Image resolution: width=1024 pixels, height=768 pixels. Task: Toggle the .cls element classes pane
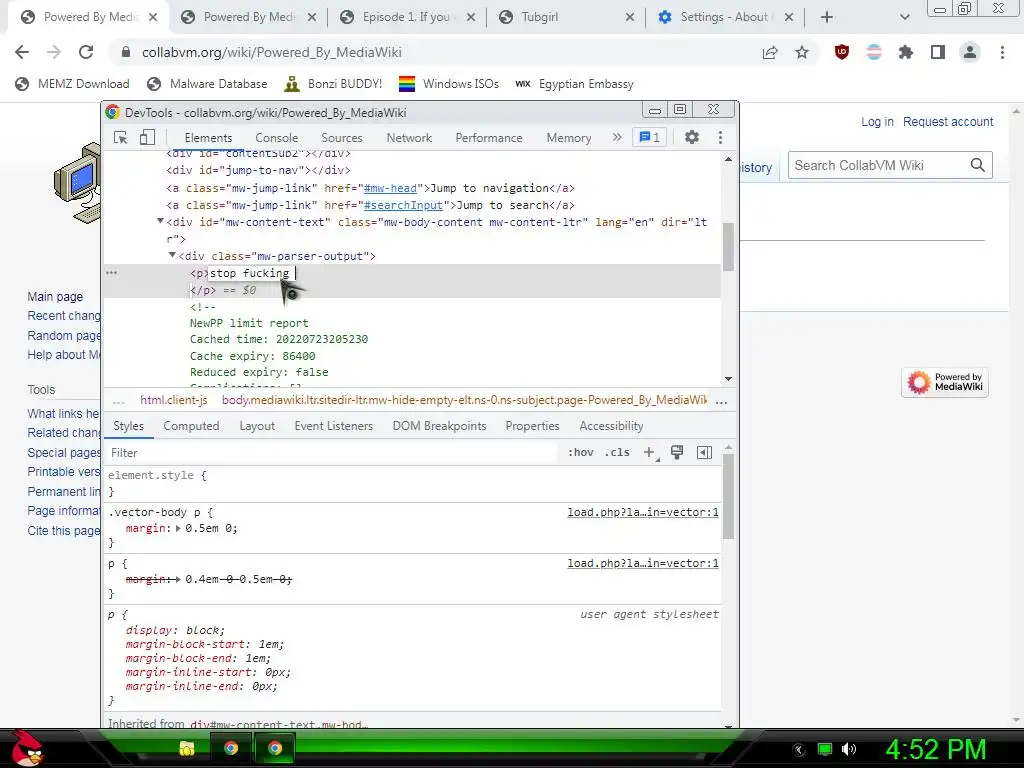(x=617, y=453)
